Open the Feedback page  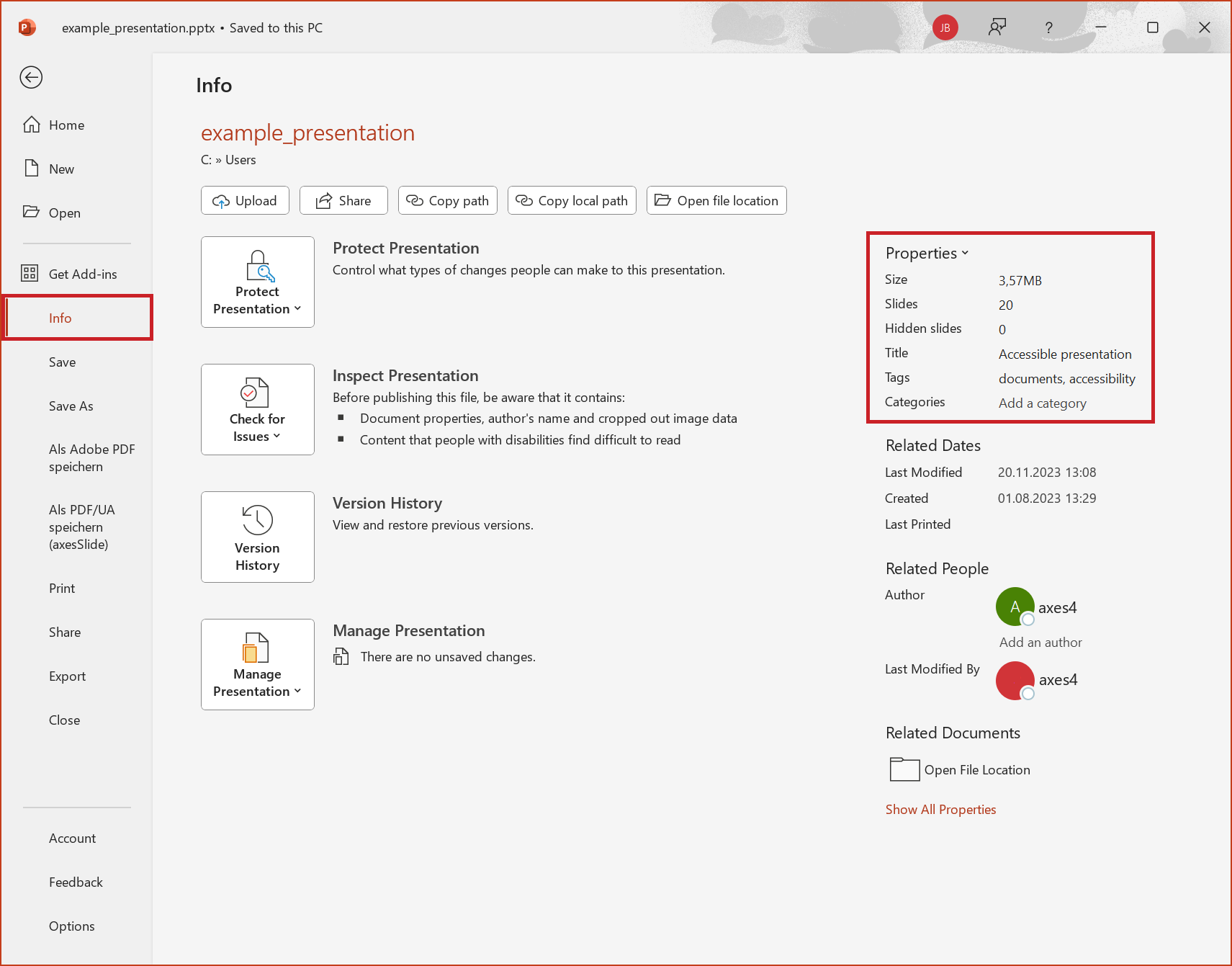[x=76, y=882]
